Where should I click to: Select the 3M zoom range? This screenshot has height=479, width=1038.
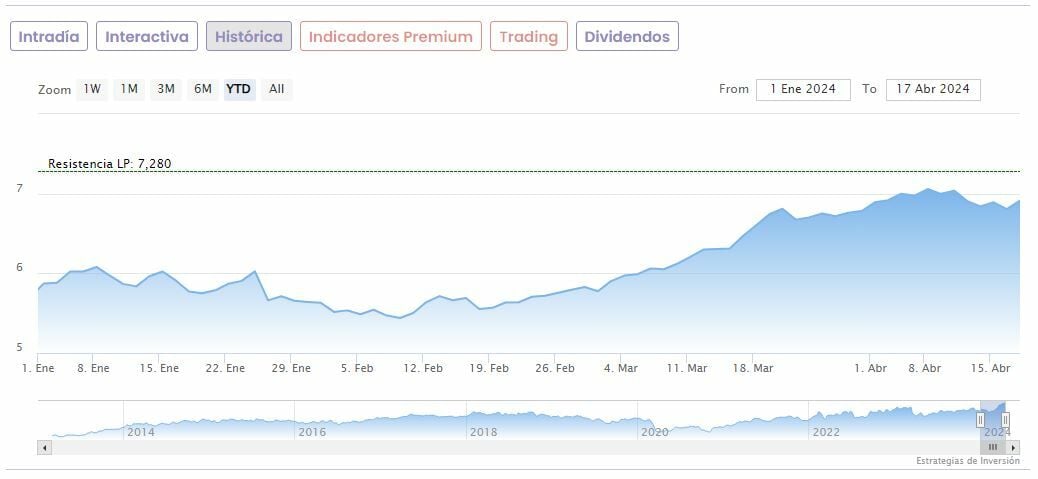point(166,89)
